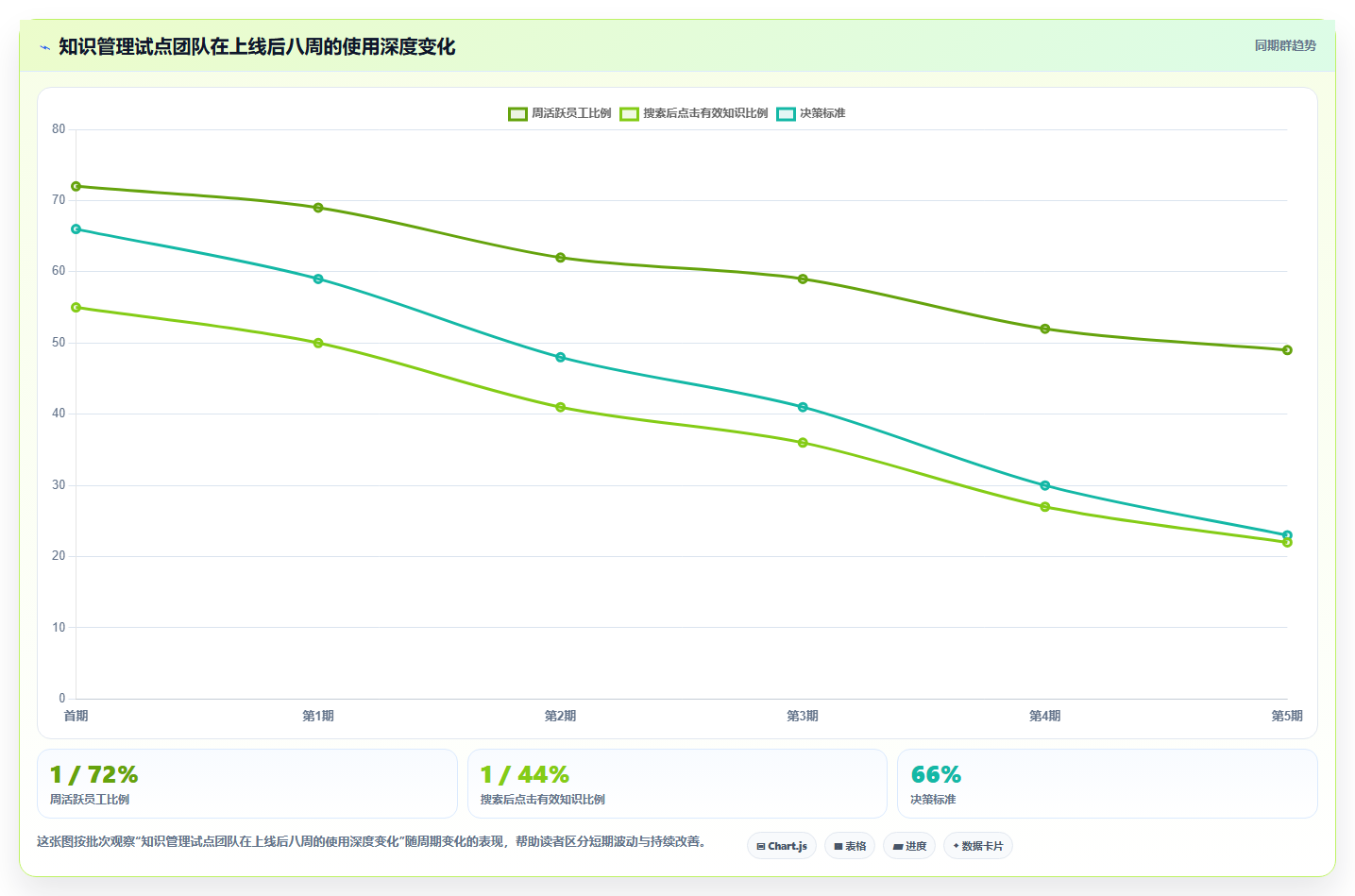The width and height of the screenshot is (1355, 896).
Task: Click 周活跃员工比例 data point at 第5期
Action: (1287, 350)
